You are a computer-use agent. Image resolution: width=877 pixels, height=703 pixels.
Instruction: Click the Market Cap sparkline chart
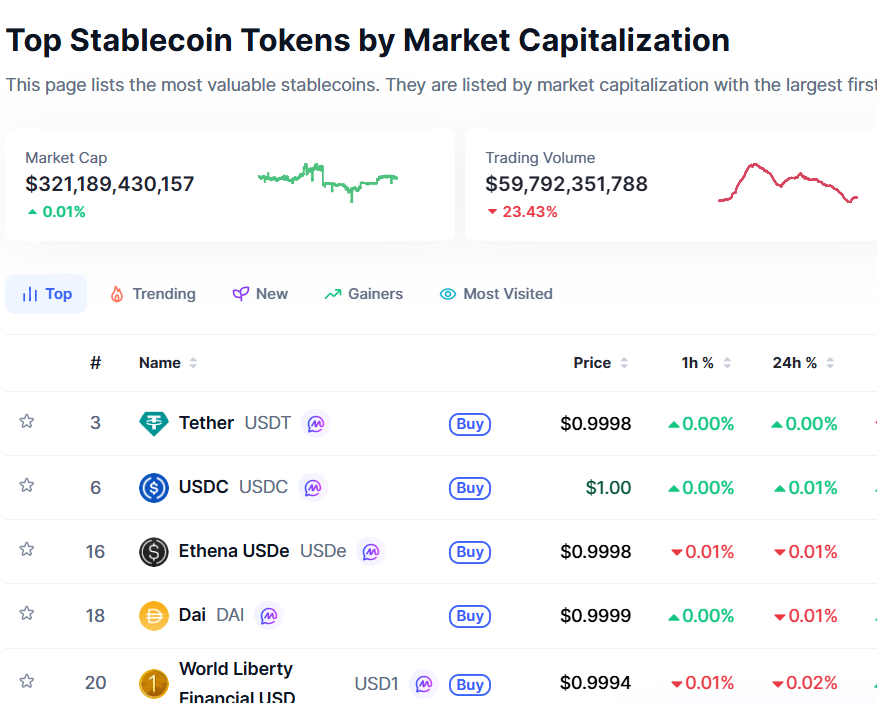pyautogui.click(x=328, y=180)
